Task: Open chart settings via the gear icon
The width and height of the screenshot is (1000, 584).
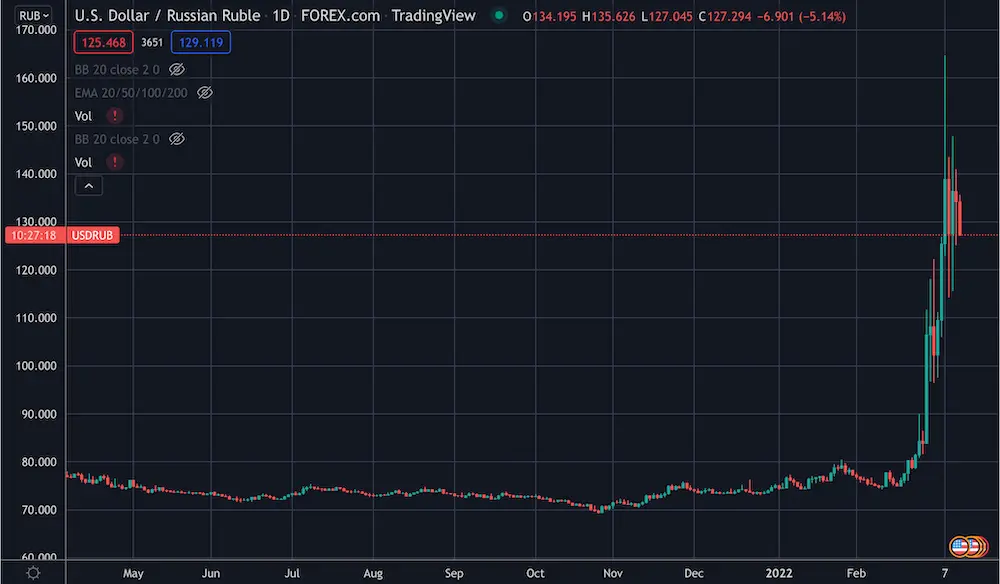Action: click(x=33, y=573)
